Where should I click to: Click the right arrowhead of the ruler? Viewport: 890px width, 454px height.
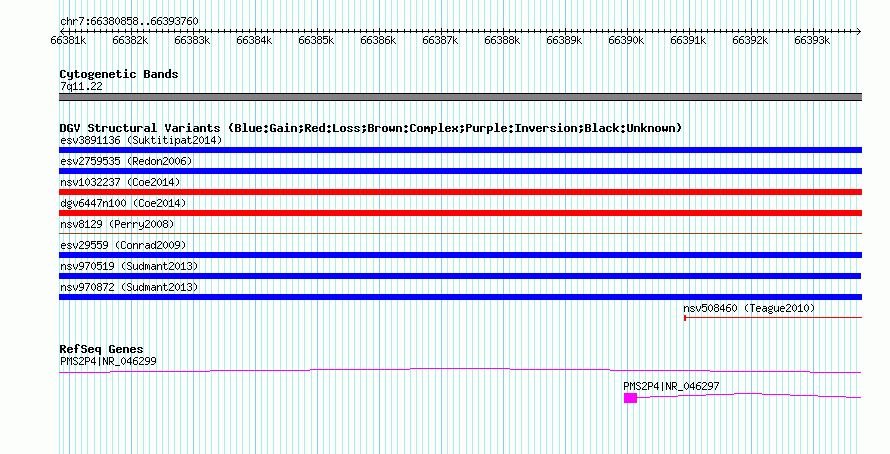tap(859, 31)
